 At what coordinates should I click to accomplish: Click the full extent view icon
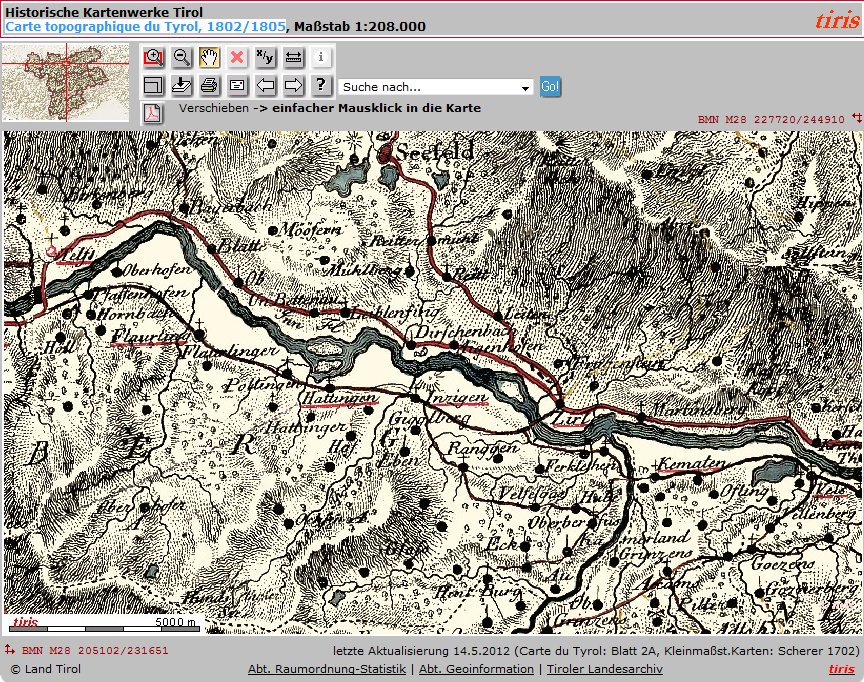[154, 86]
